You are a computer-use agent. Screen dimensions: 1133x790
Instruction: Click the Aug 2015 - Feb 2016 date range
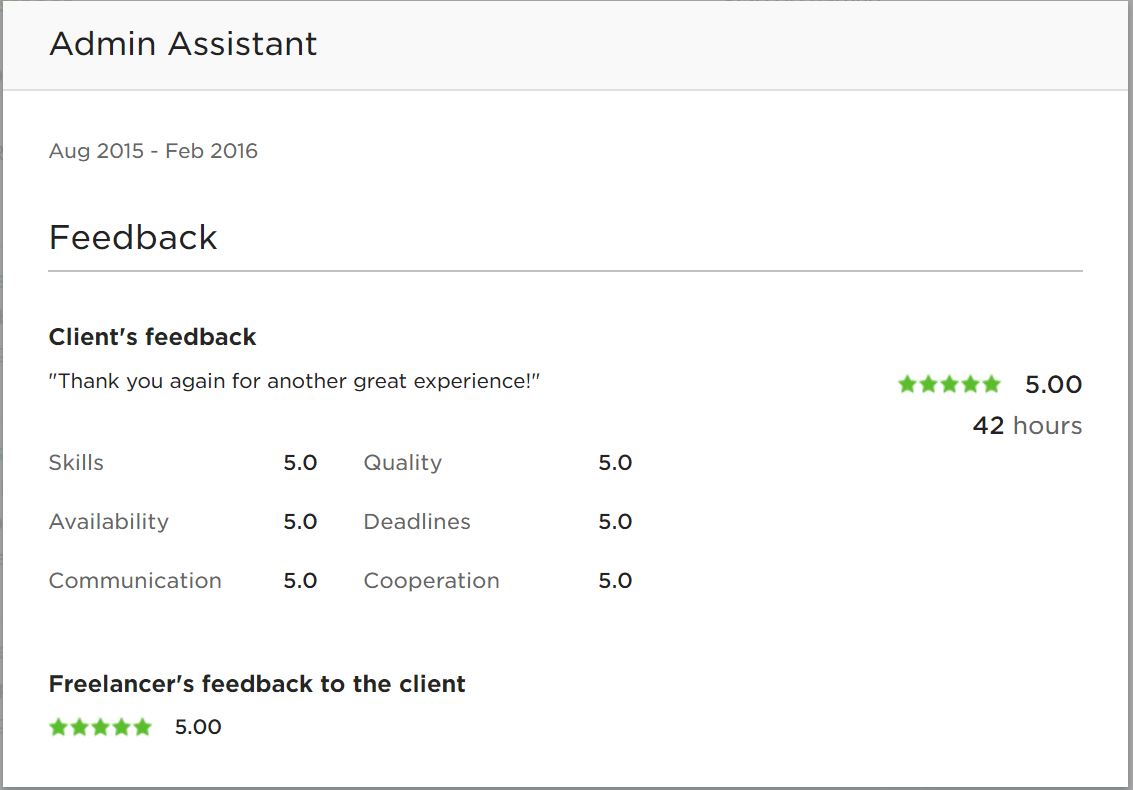153,151
